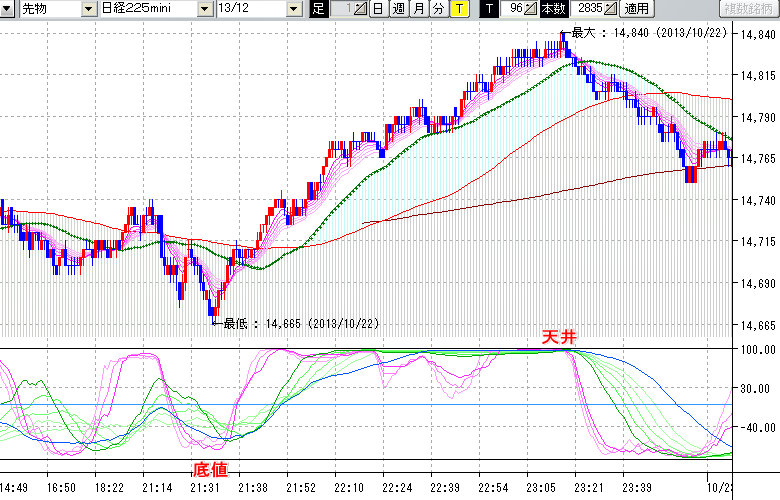Click the 14,790 price axis label
This screenshot has width=780, height=500.
coord(758,117)
